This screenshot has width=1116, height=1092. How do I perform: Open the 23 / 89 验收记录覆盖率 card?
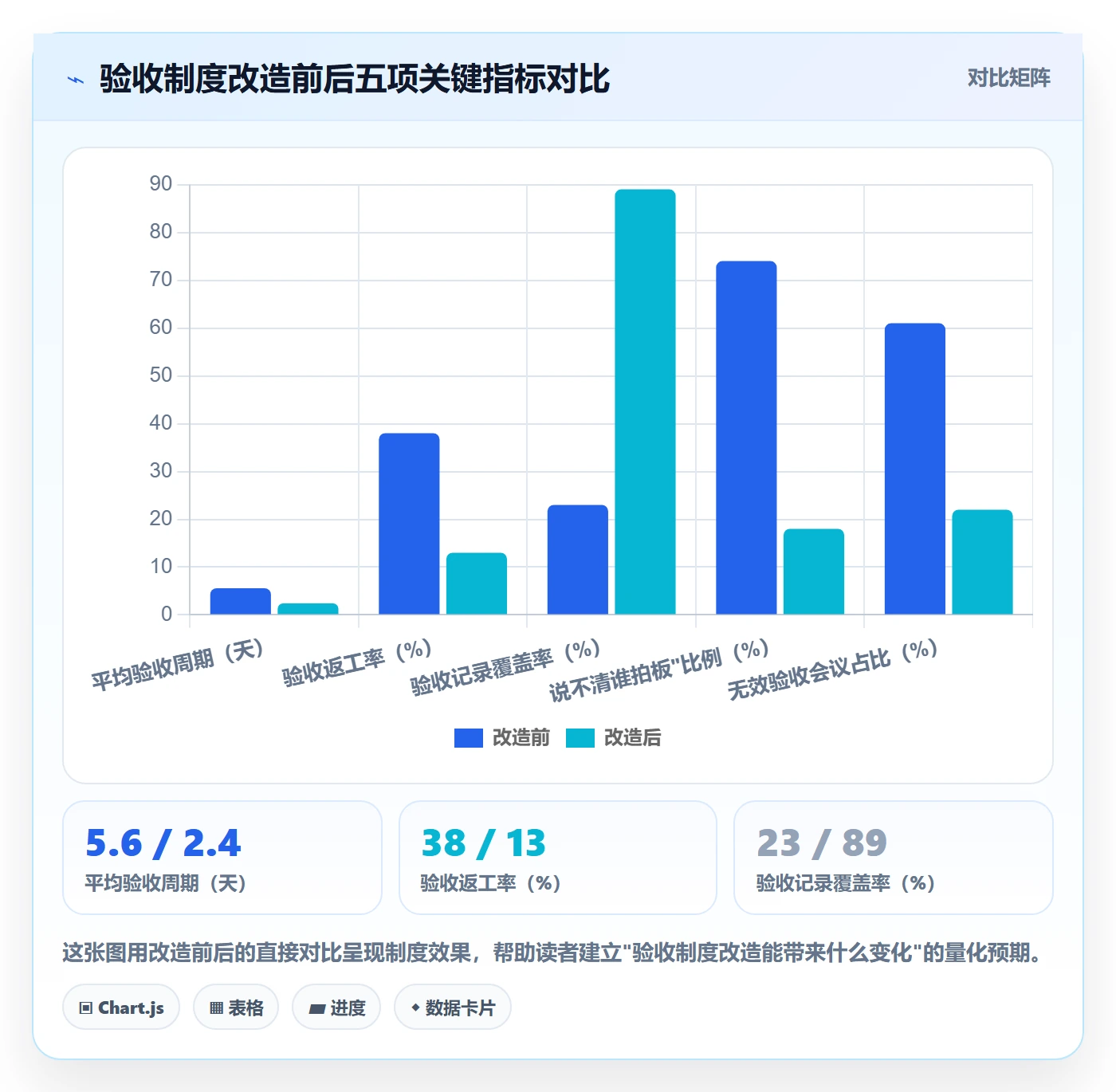[894, 858]
